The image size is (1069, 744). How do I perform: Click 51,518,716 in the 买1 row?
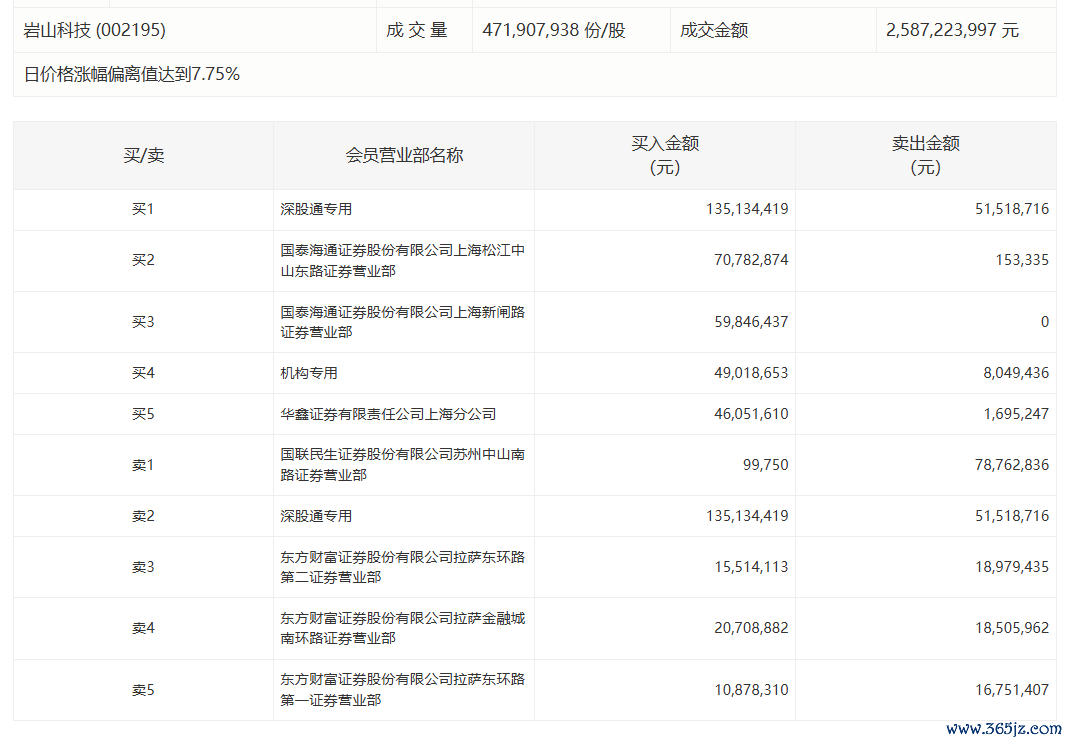click(1012, 209)
